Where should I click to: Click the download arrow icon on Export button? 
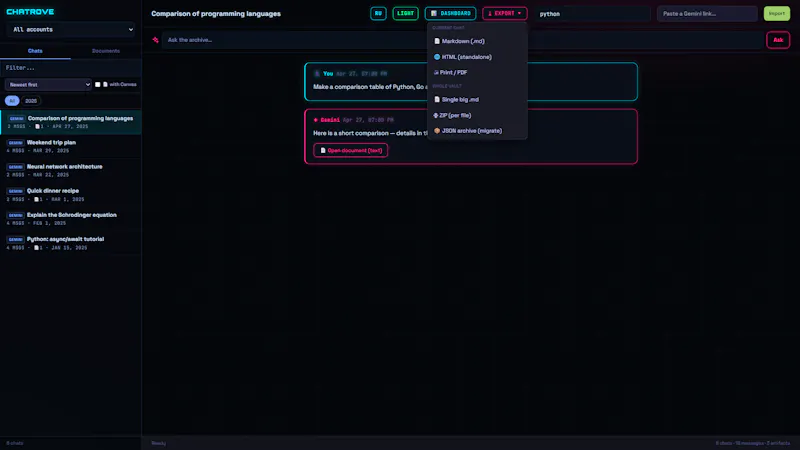490,13
